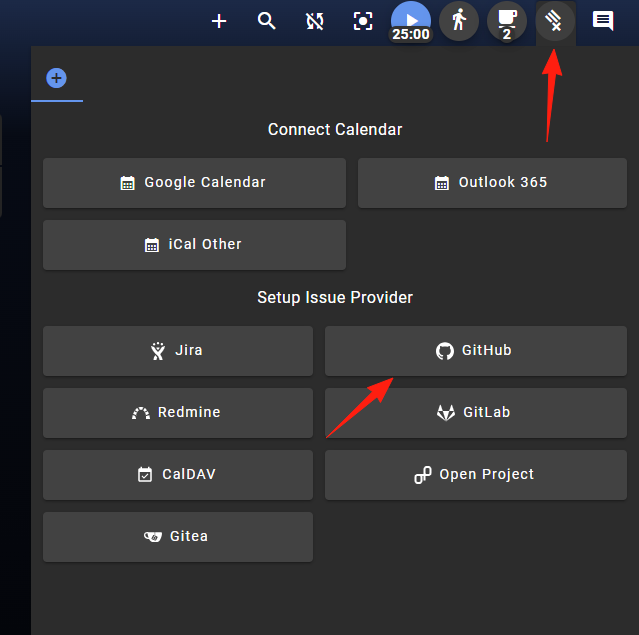Screen dimensions: 639x635
Task: Set up Redmine issue provider
Action: [178, 412]
